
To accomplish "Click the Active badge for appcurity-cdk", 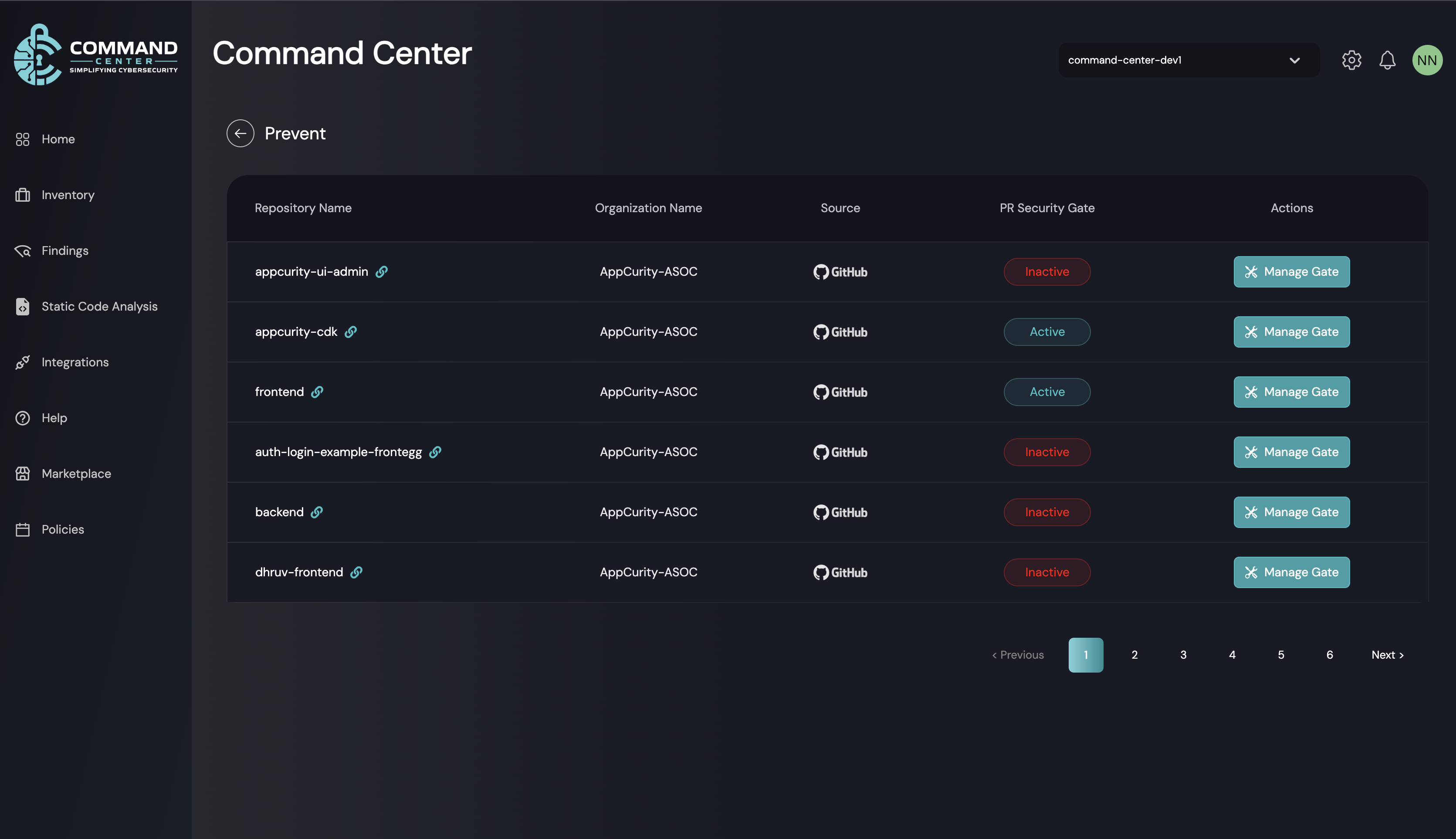I will tap(1046, 332).
